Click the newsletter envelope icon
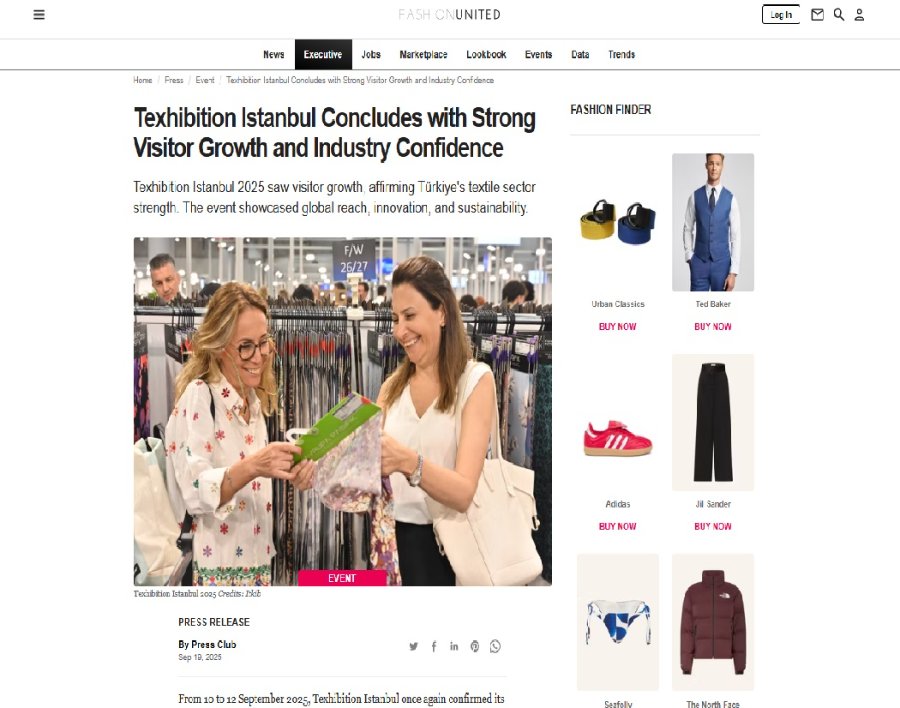Viewport: 900px width, 708px height. pos(817,14)
